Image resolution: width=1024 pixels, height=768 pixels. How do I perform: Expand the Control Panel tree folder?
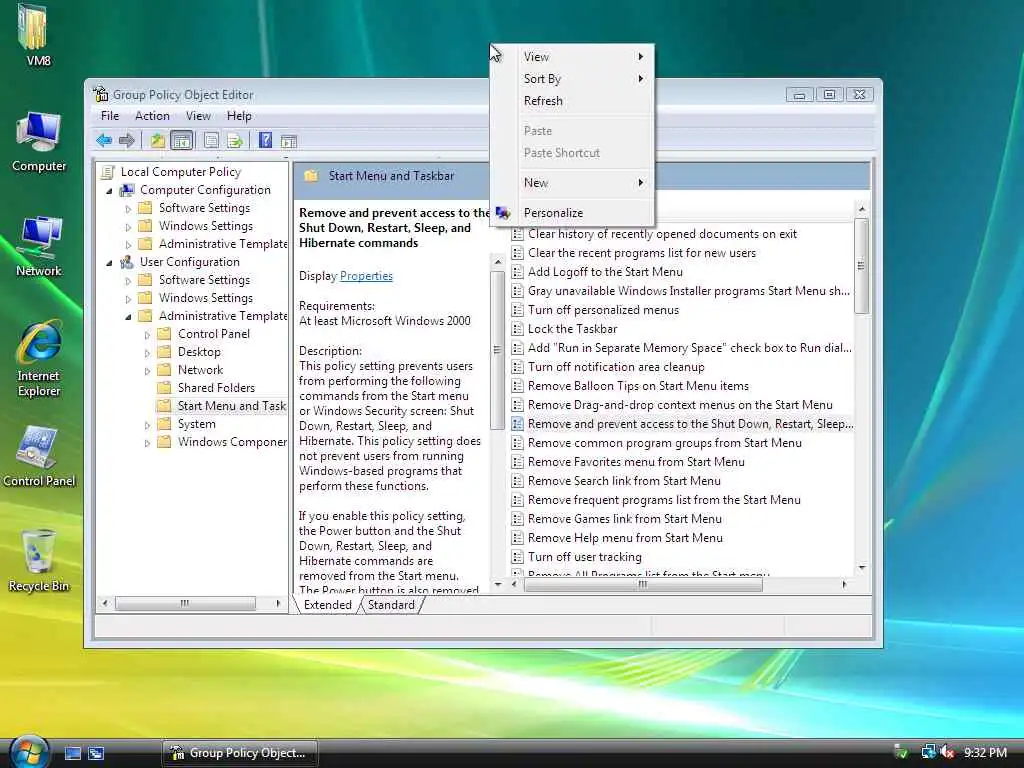coord(147,334)
